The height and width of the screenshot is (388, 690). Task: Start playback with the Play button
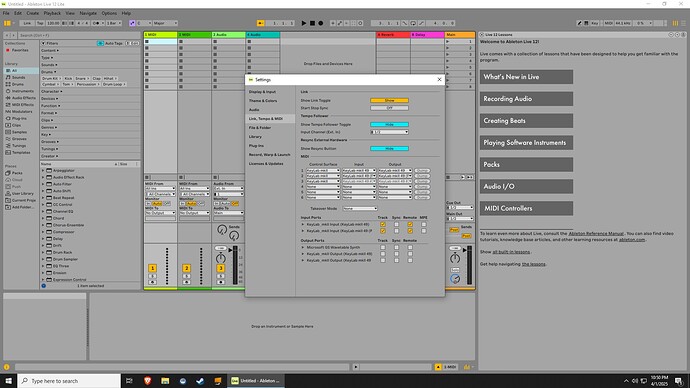click(304, 23)
